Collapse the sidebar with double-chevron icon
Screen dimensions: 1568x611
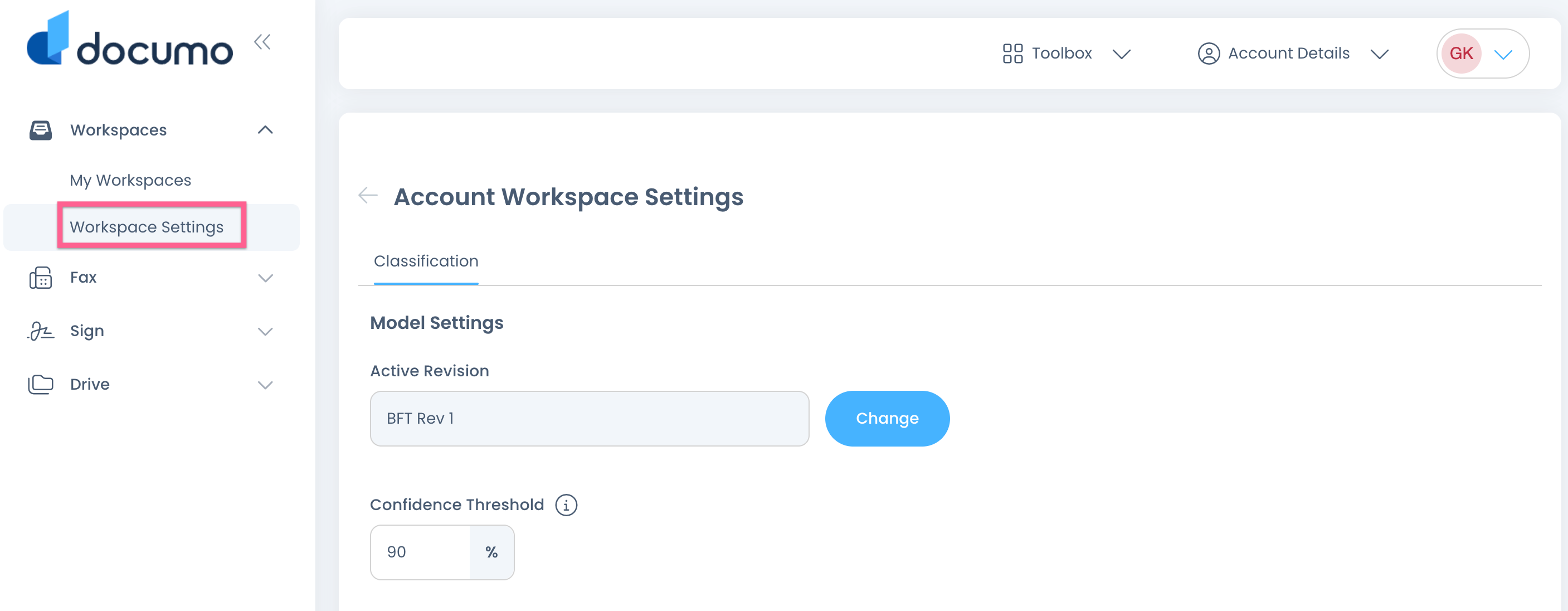[x=263, y=41]
